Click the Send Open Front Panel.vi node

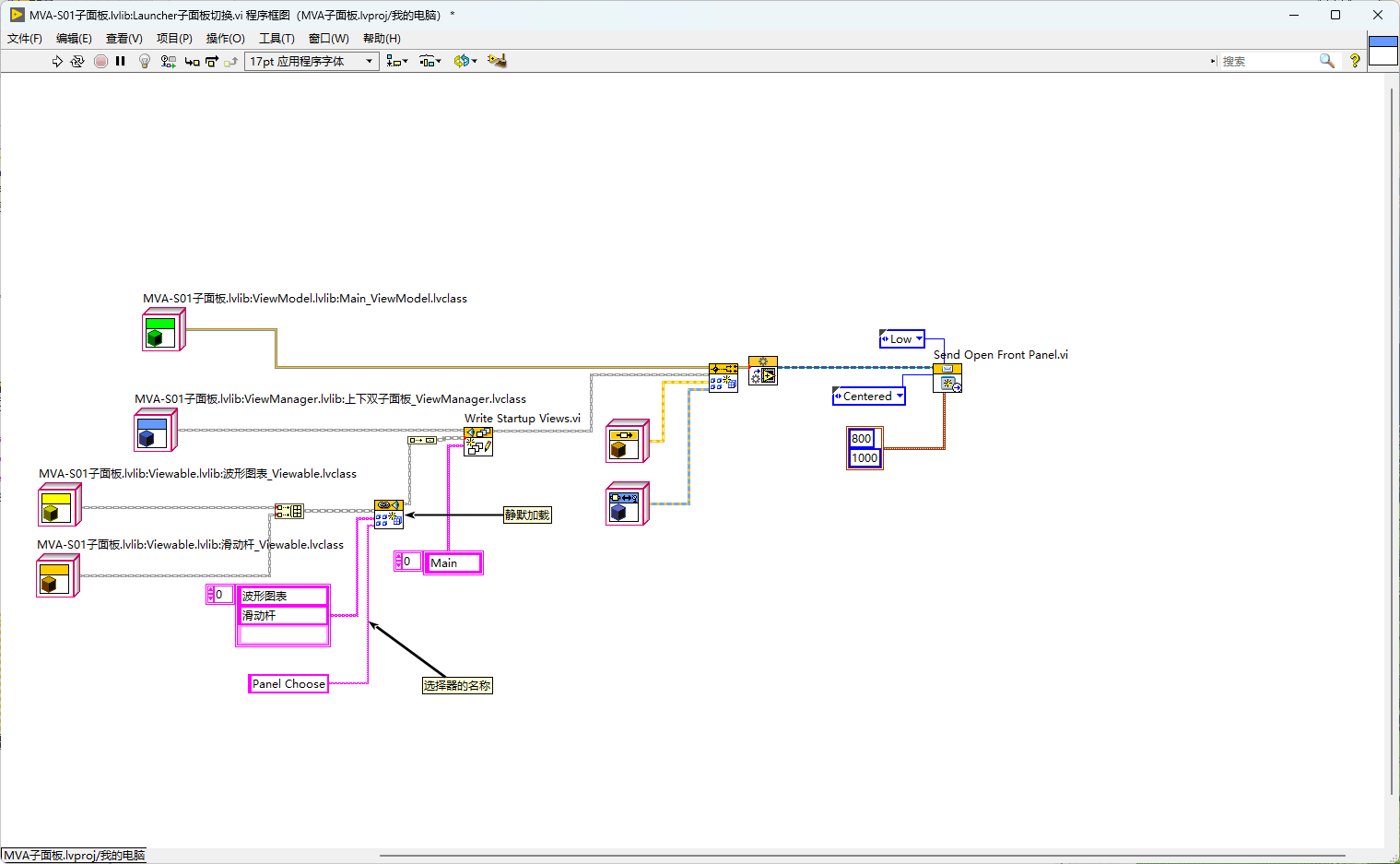tap(947, 378)
